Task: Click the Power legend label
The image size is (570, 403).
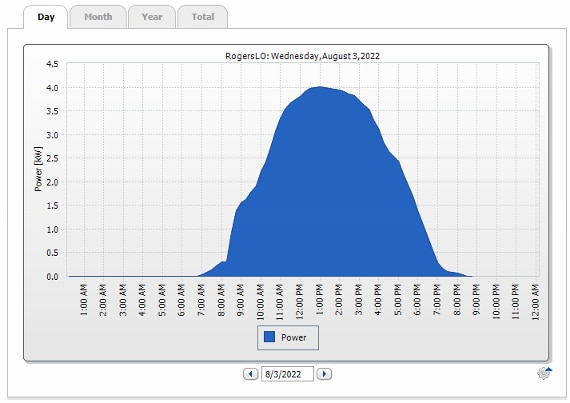Action: pos(294,338)
